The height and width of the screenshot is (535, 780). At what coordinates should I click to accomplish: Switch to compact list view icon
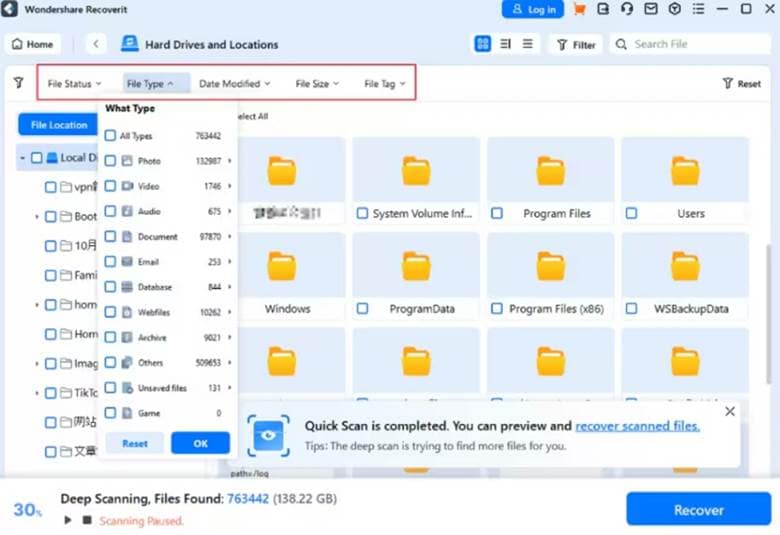[x=528, y=44]
